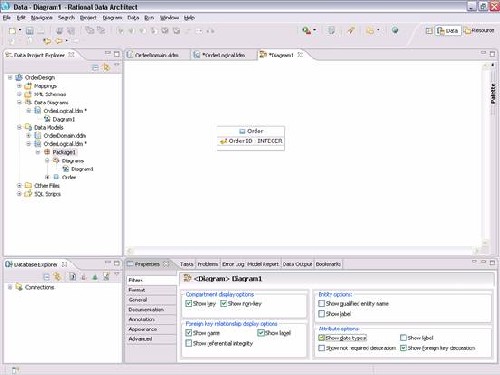Expand the Mappings folder

[19, 86]
